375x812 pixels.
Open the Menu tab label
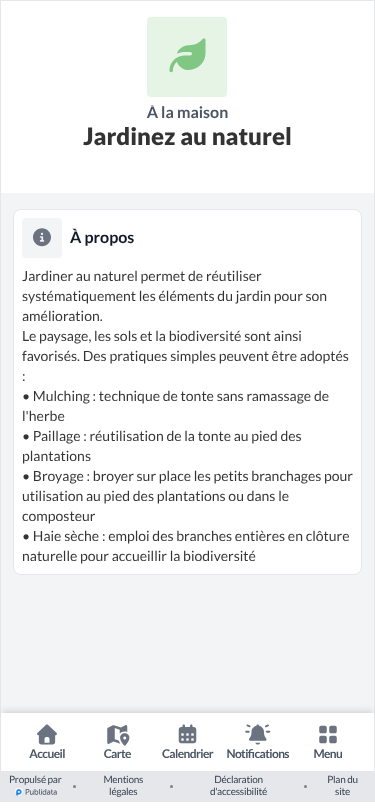coord(328,754)
